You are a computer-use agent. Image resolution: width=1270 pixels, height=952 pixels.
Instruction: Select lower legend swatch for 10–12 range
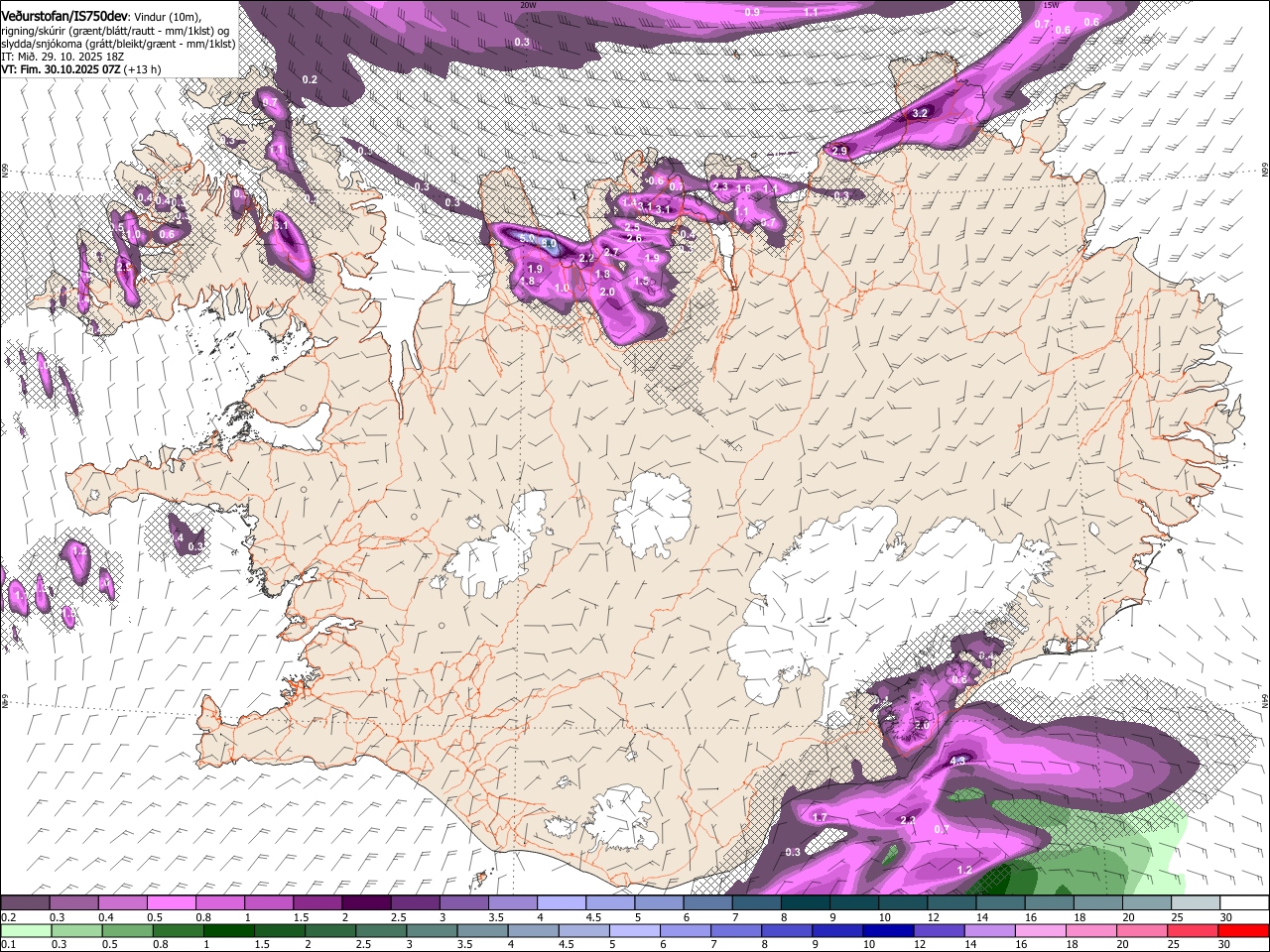890,930
